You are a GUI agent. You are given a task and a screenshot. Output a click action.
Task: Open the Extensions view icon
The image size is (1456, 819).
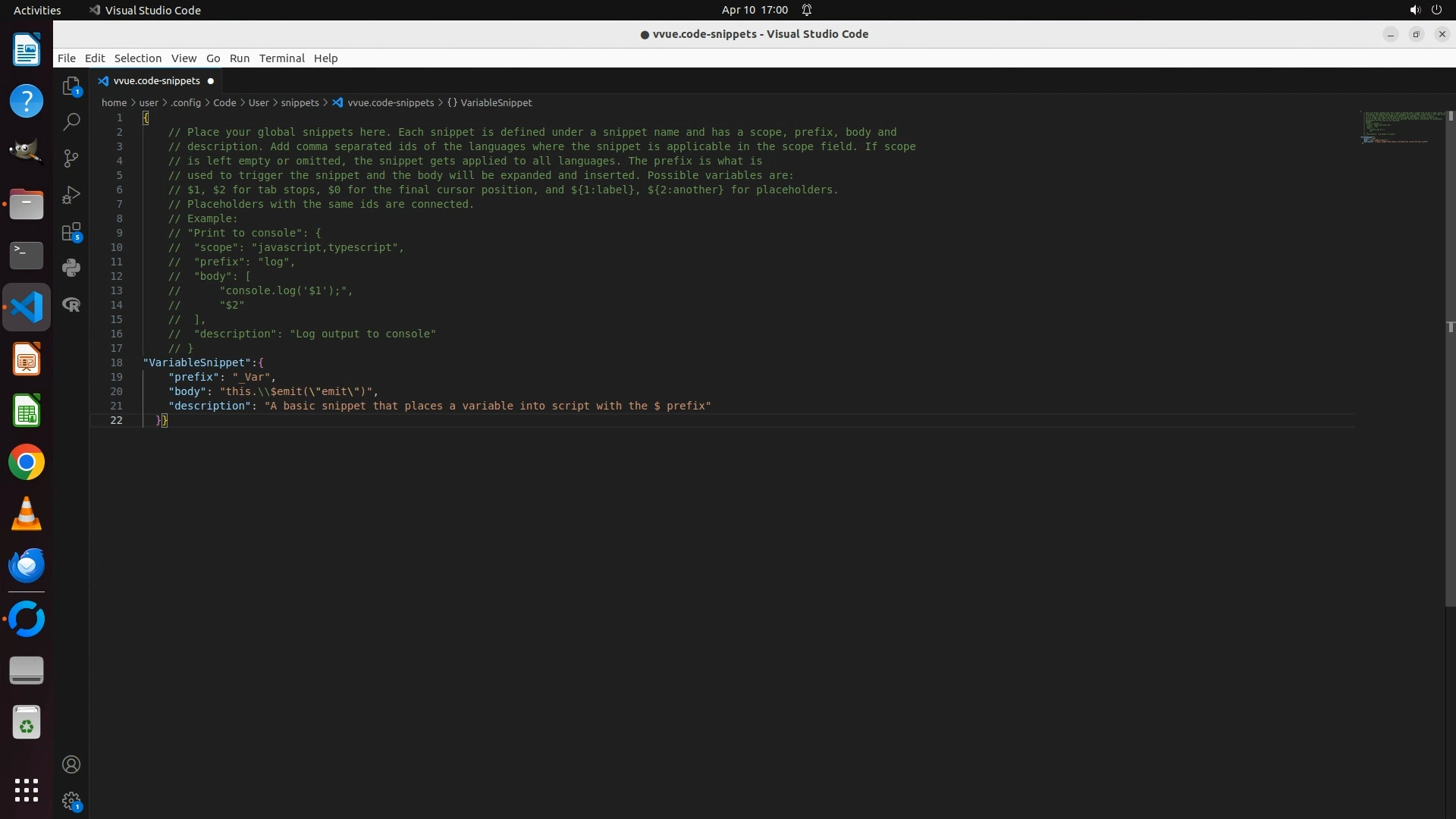pyautogui.click(x=71, y=232)
